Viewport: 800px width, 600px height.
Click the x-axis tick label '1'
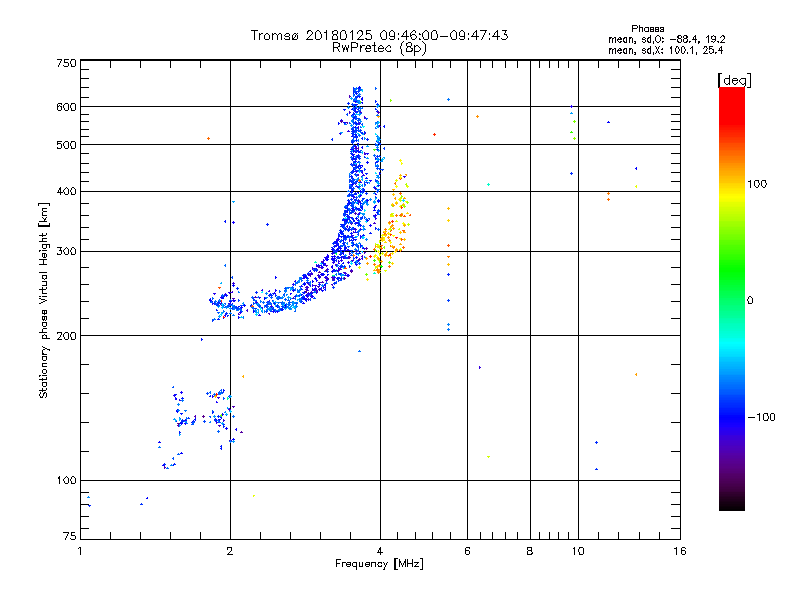80,551
